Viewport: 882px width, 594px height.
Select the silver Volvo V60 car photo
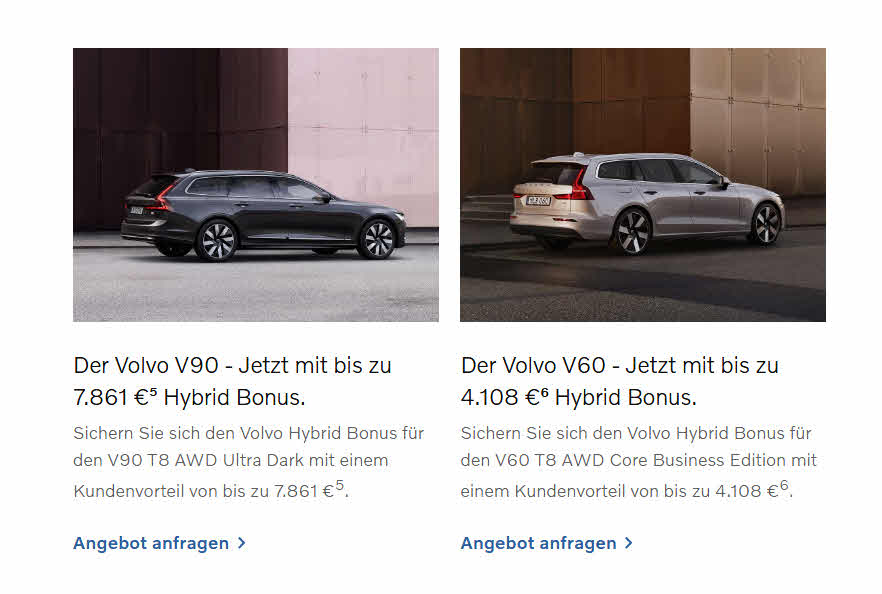(x=643, y=184)
